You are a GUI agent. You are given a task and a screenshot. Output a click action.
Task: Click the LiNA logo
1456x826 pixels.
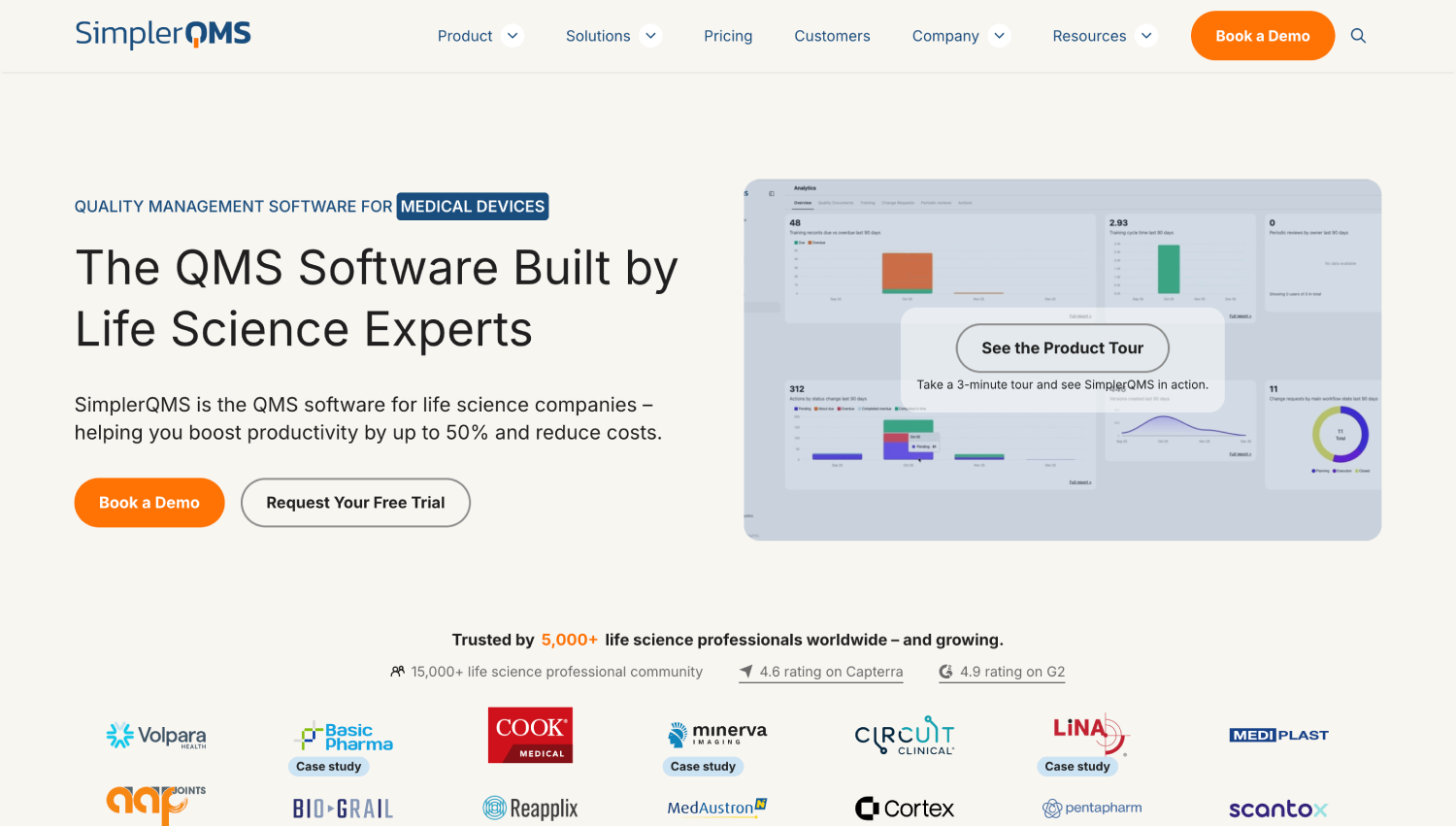coord(1090,735)
